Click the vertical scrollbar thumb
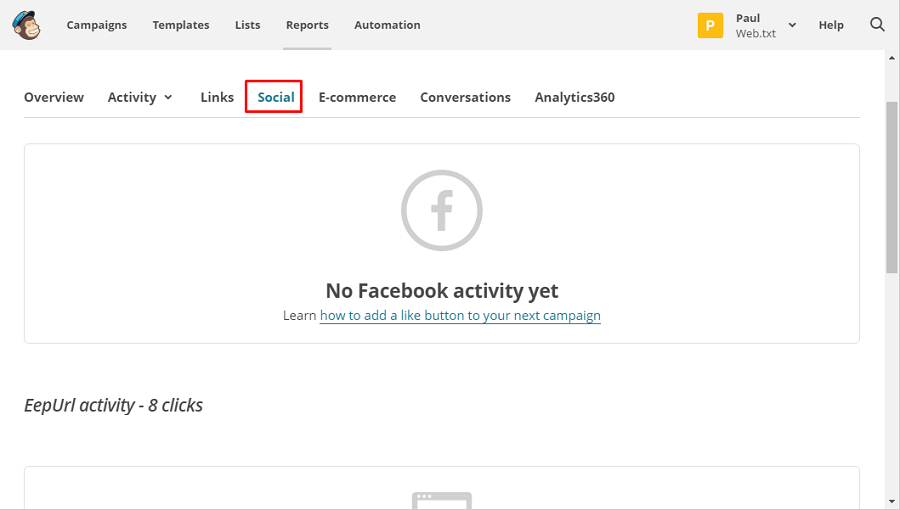Image resolution: width=900 pixels, height=510 pixels. pos(891,188)
